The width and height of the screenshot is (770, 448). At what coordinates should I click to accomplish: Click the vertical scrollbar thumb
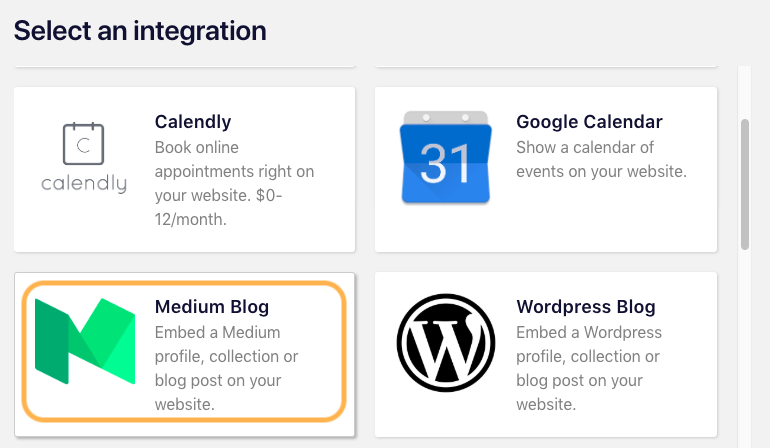tap(745, 184)
